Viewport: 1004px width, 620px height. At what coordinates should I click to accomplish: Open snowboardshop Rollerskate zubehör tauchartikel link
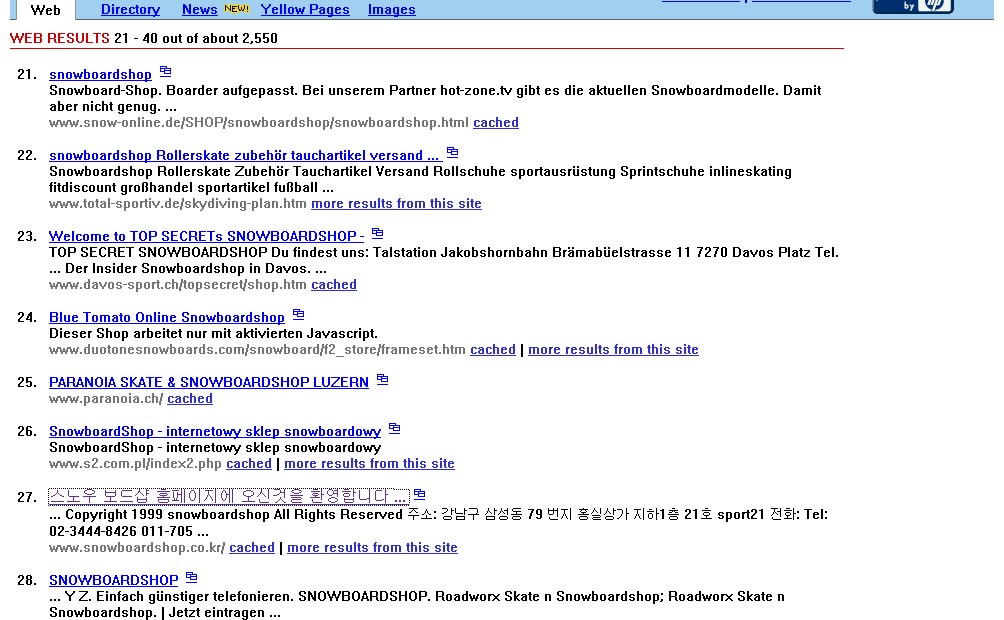coord(245,155)
